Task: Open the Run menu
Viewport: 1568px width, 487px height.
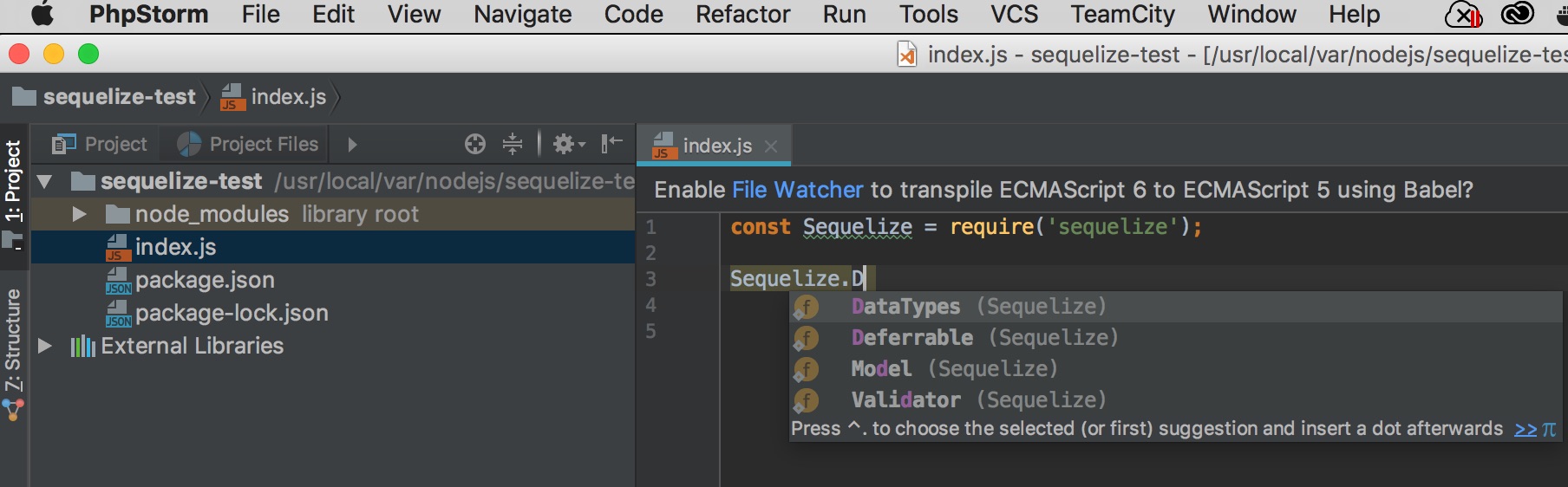Action: pos(844,15)
